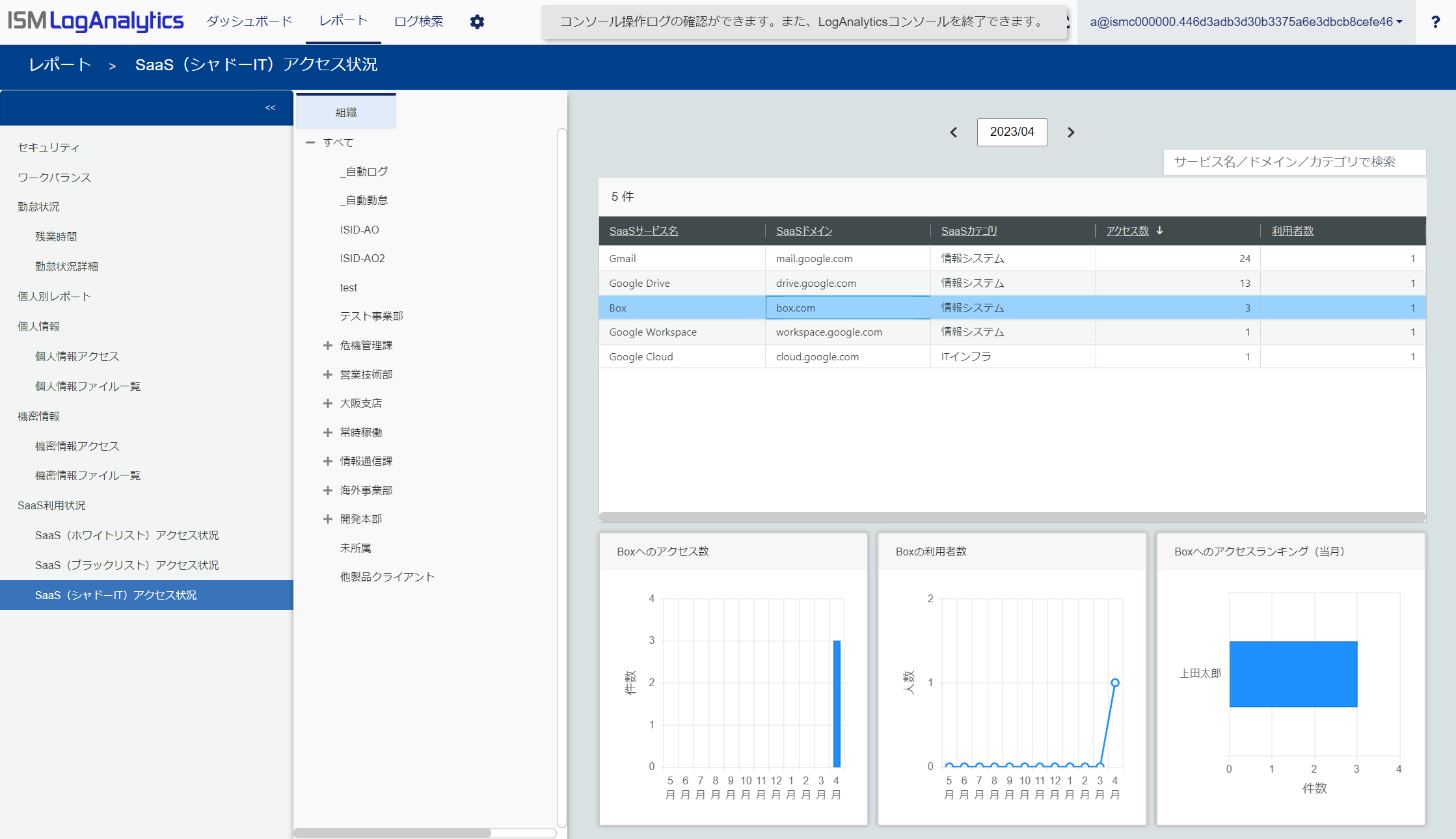Viewport: 1456px width, 839px height.
Task: Open SaaS（ホワイトリスト）アクセス状況
Action: pyautogui.click(x=127, y=535)
